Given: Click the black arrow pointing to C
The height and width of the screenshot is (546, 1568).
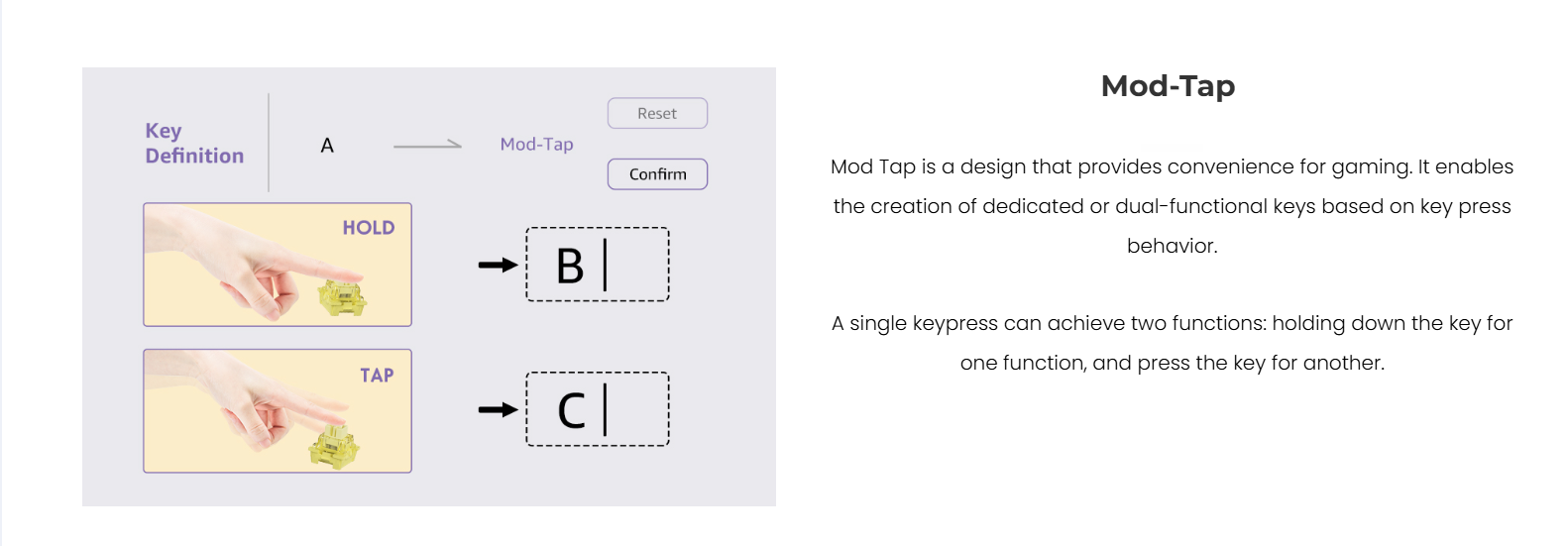Looking at the screenshot, I should [x=498, y=409].
